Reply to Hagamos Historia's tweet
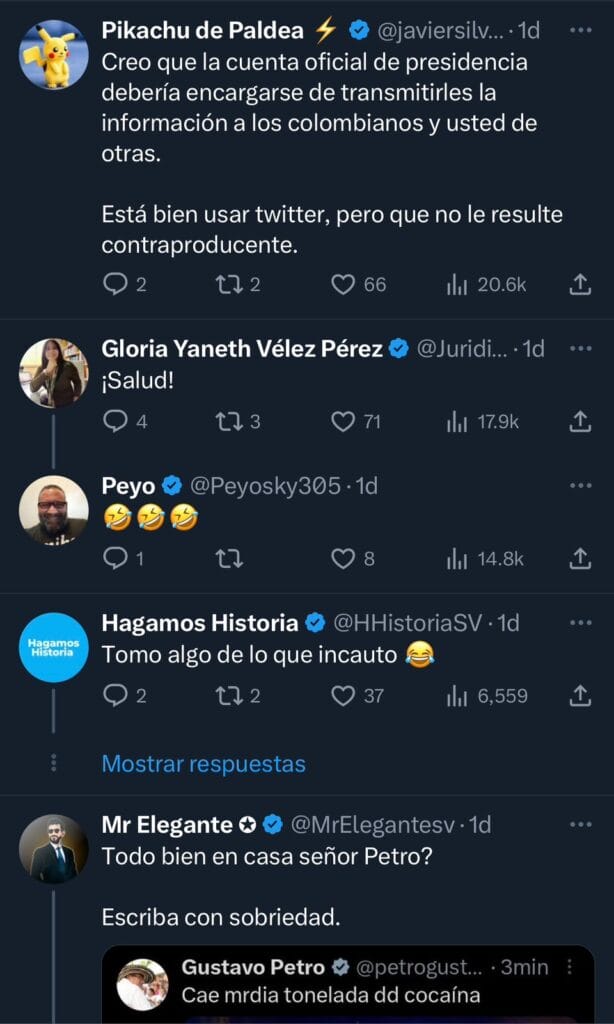 point(116,696)
